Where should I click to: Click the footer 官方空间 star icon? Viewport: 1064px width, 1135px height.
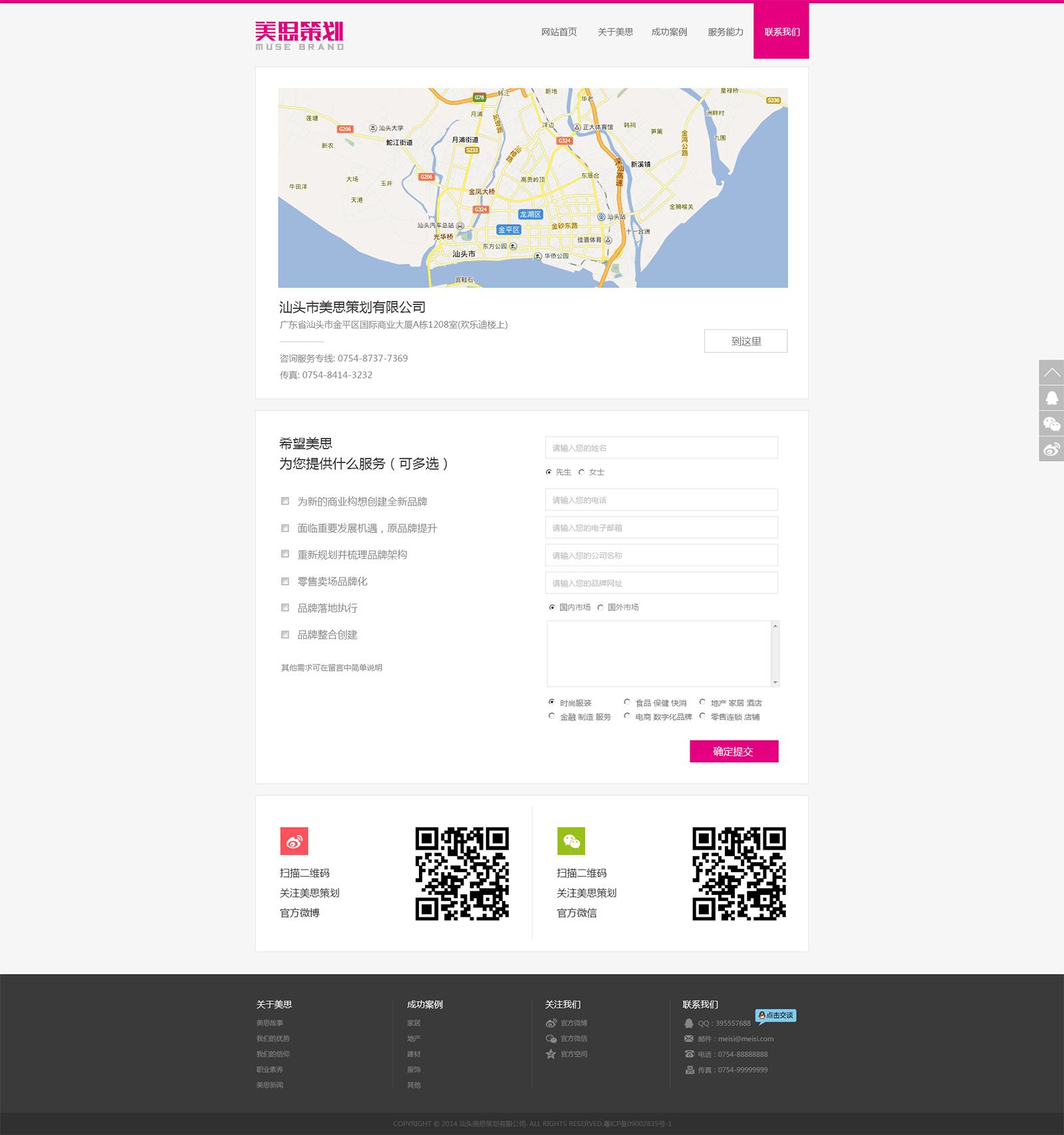pyautogui.click(x=551, y=1054)
